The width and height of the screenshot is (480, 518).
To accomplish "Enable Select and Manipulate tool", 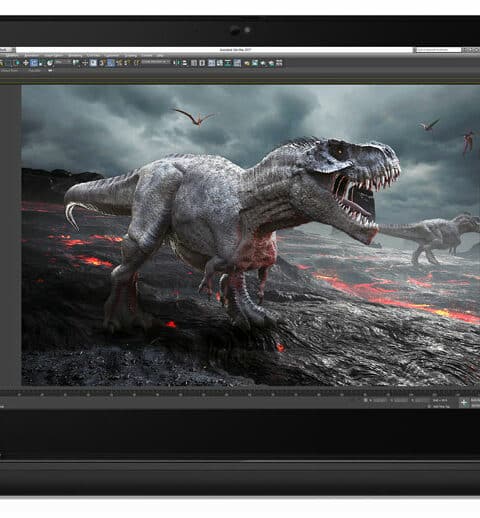I will pos(85,63).
